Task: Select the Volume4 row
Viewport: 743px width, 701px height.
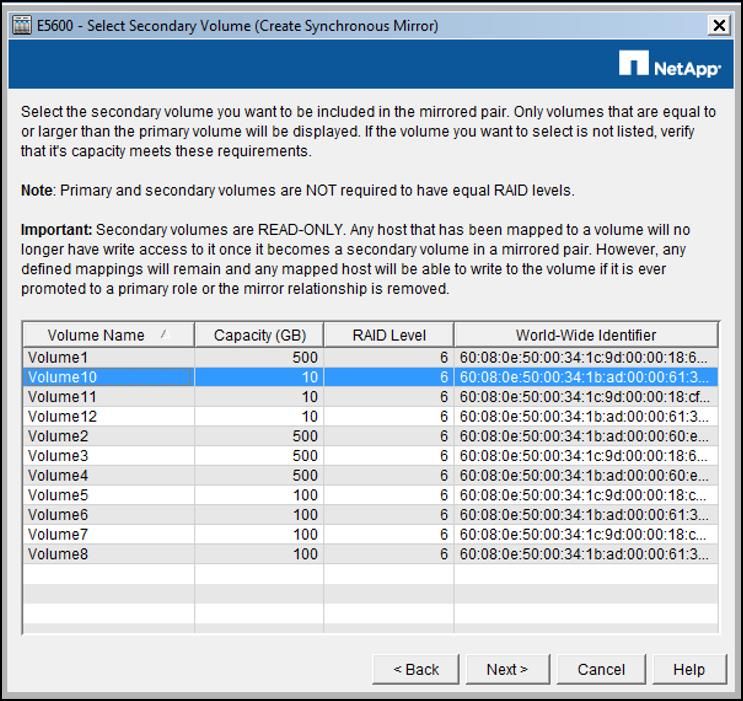Action: click(371, 475)
